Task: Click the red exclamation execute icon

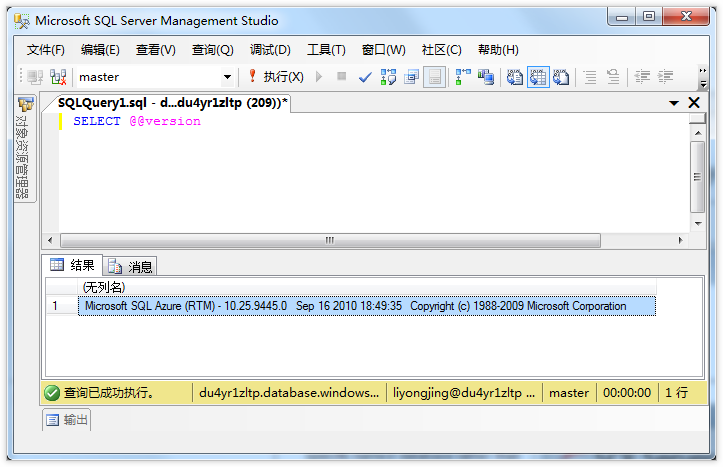Action: click(252, 76)
